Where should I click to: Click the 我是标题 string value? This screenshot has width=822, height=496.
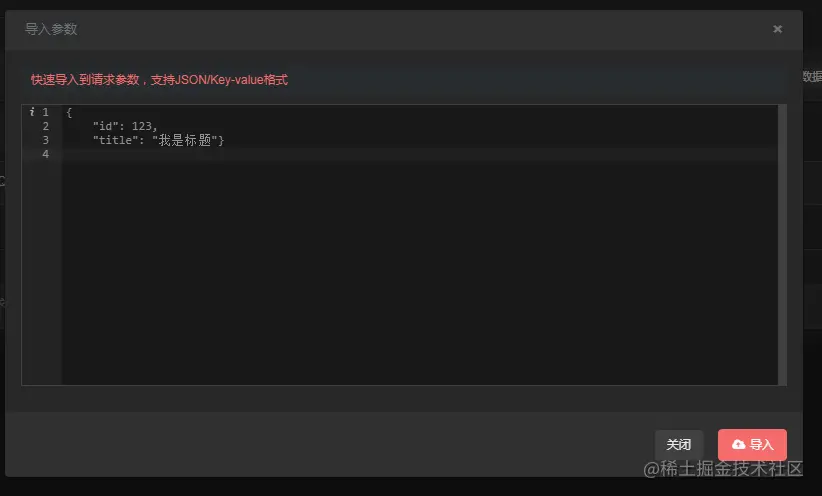185,140
